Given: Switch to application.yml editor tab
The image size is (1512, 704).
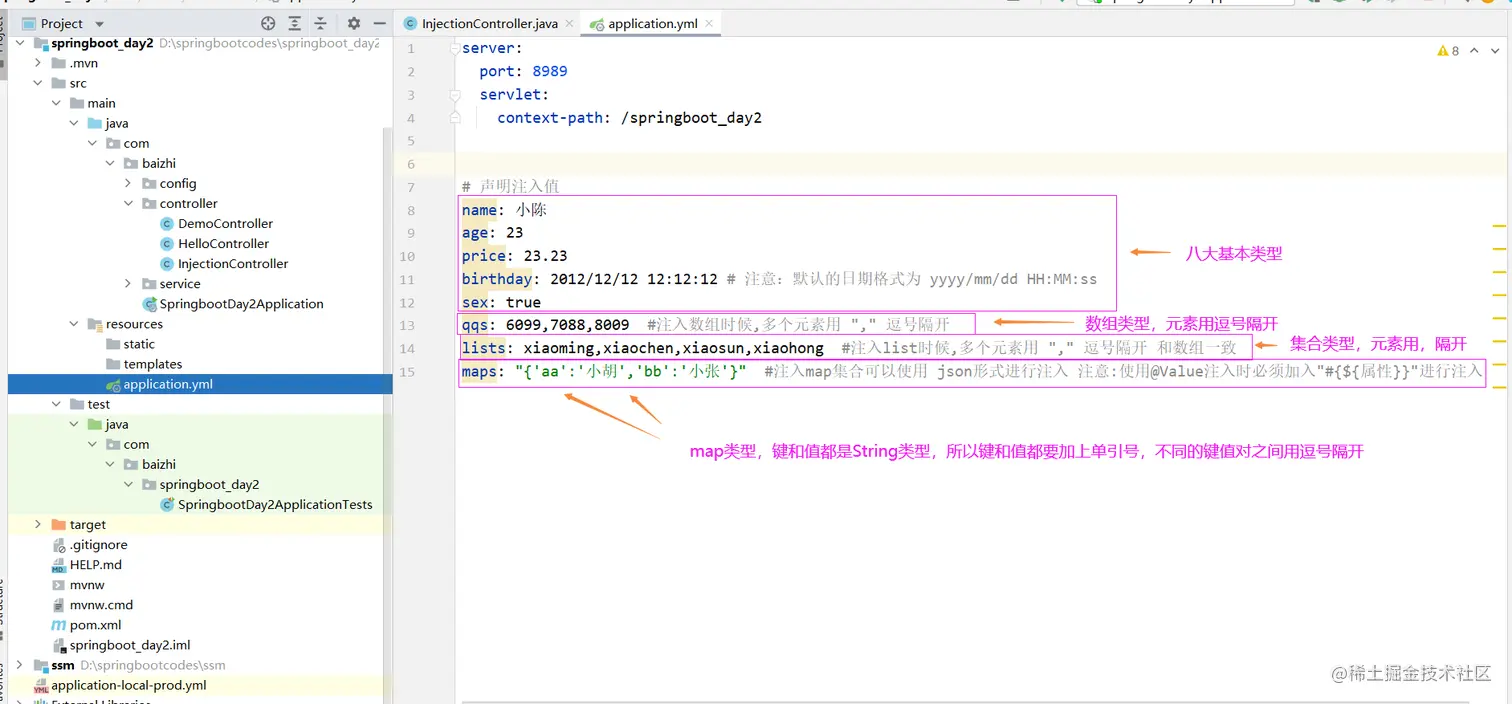Looking at the screenshot, I should pyautogui.click(x=652, y=23).
